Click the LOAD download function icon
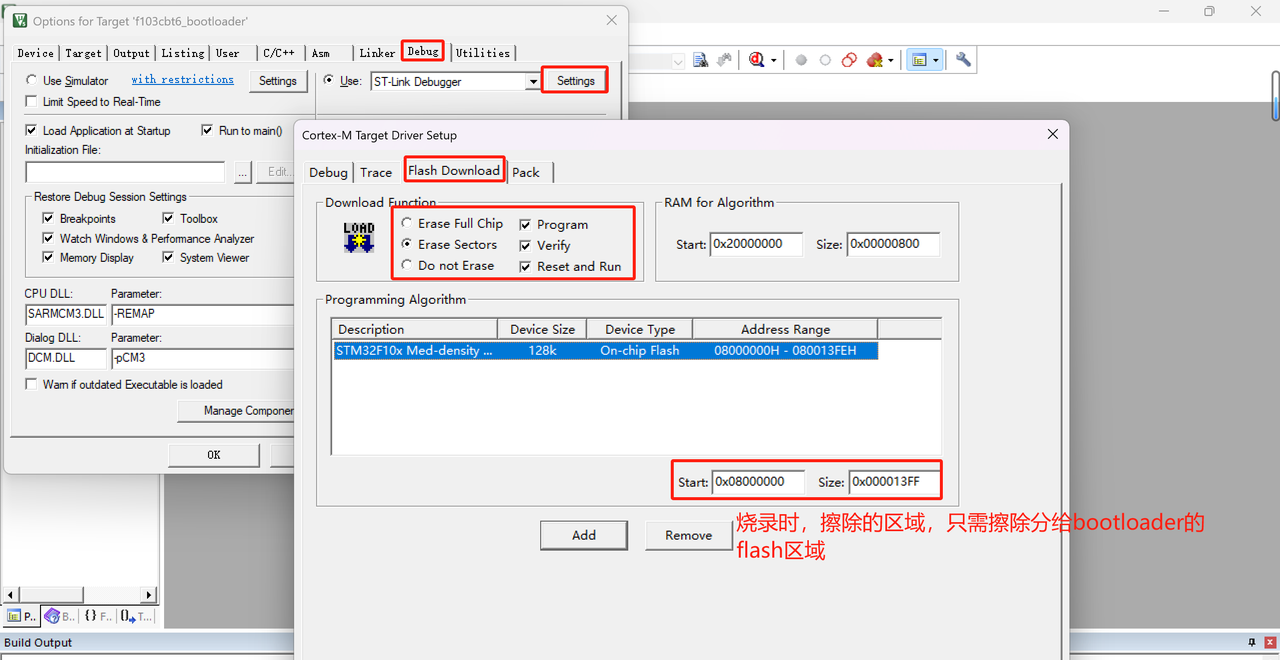This screenshot has width=1280, height=660. click(358, 237)
